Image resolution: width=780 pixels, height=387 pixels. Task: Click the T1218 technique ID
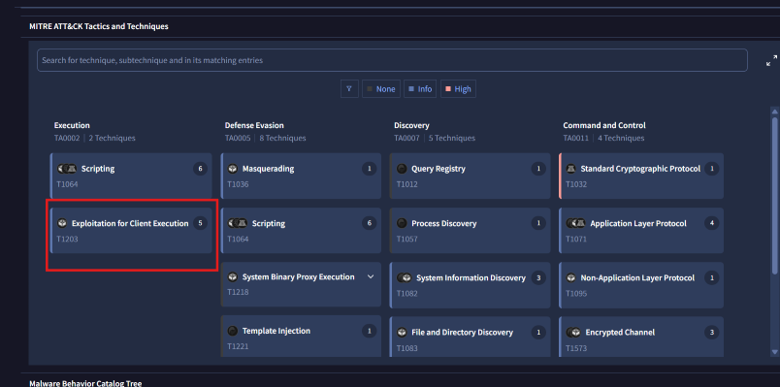[x=238, y=292]
